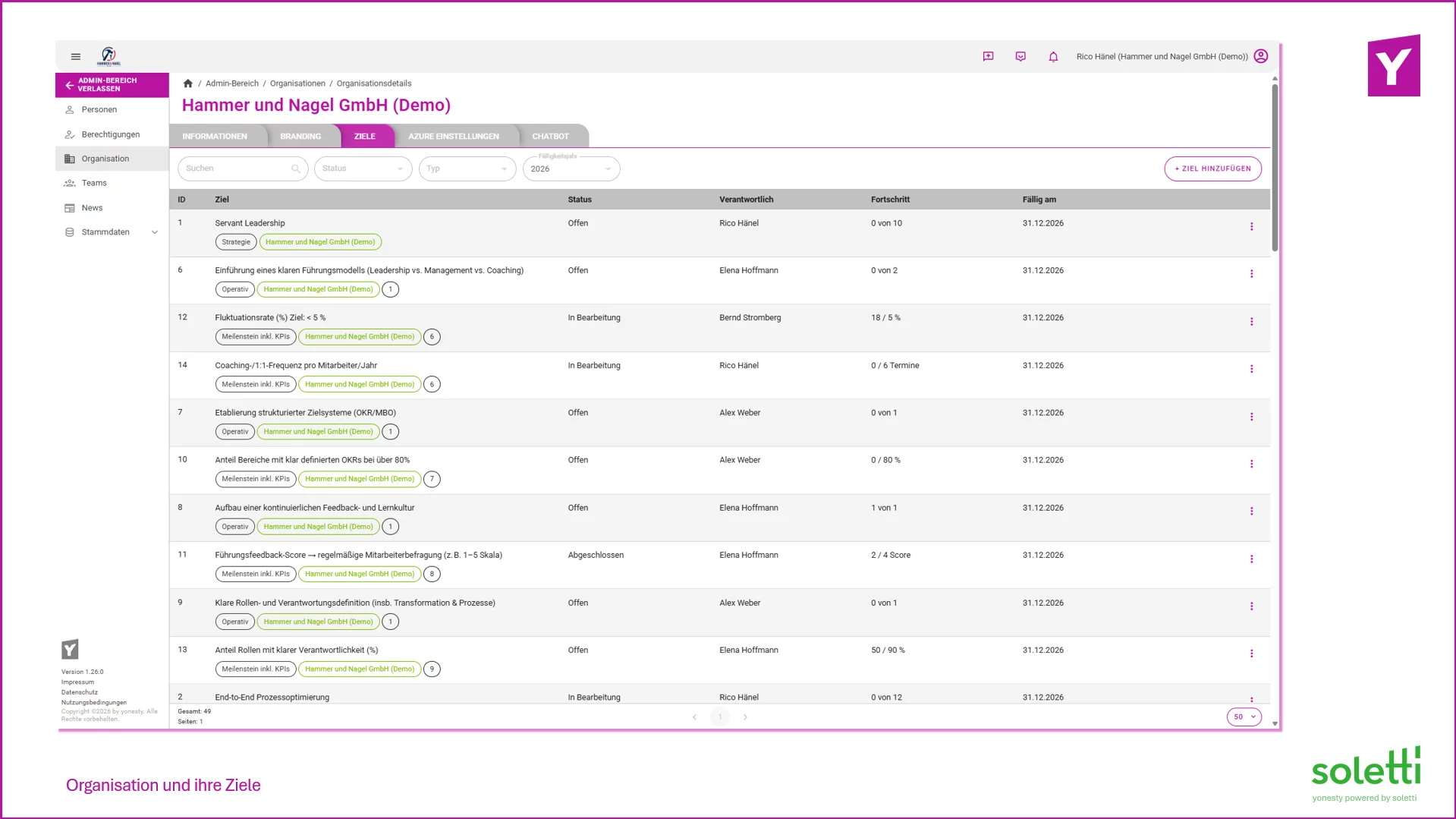Select Organisation in the sidebar
This screenshot has width=1456, height=819.
tap(112, 159)
